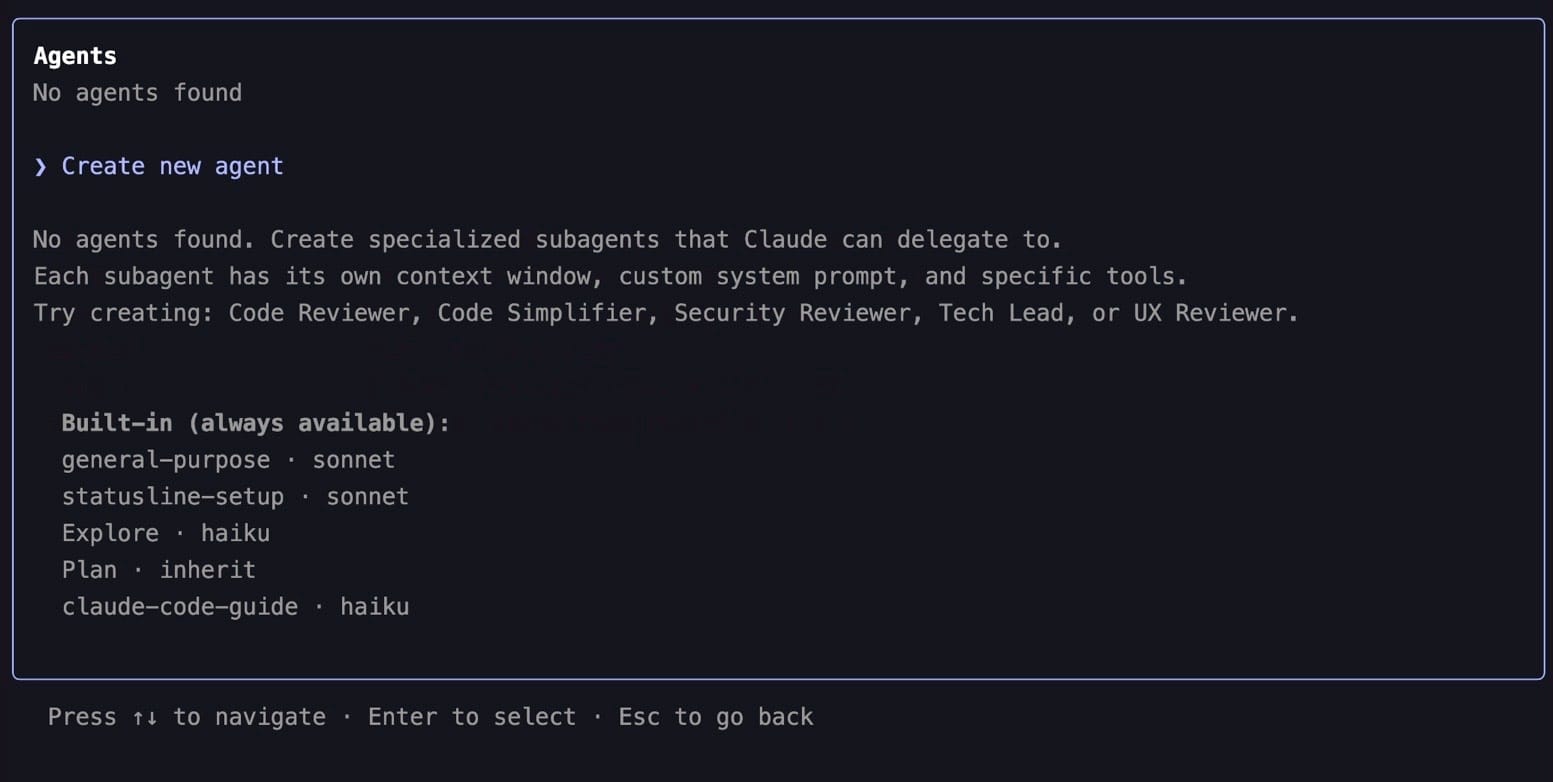Select the Plan agent entry
The height and width of the screenshot is (782, 1553).
click(89, 569)
